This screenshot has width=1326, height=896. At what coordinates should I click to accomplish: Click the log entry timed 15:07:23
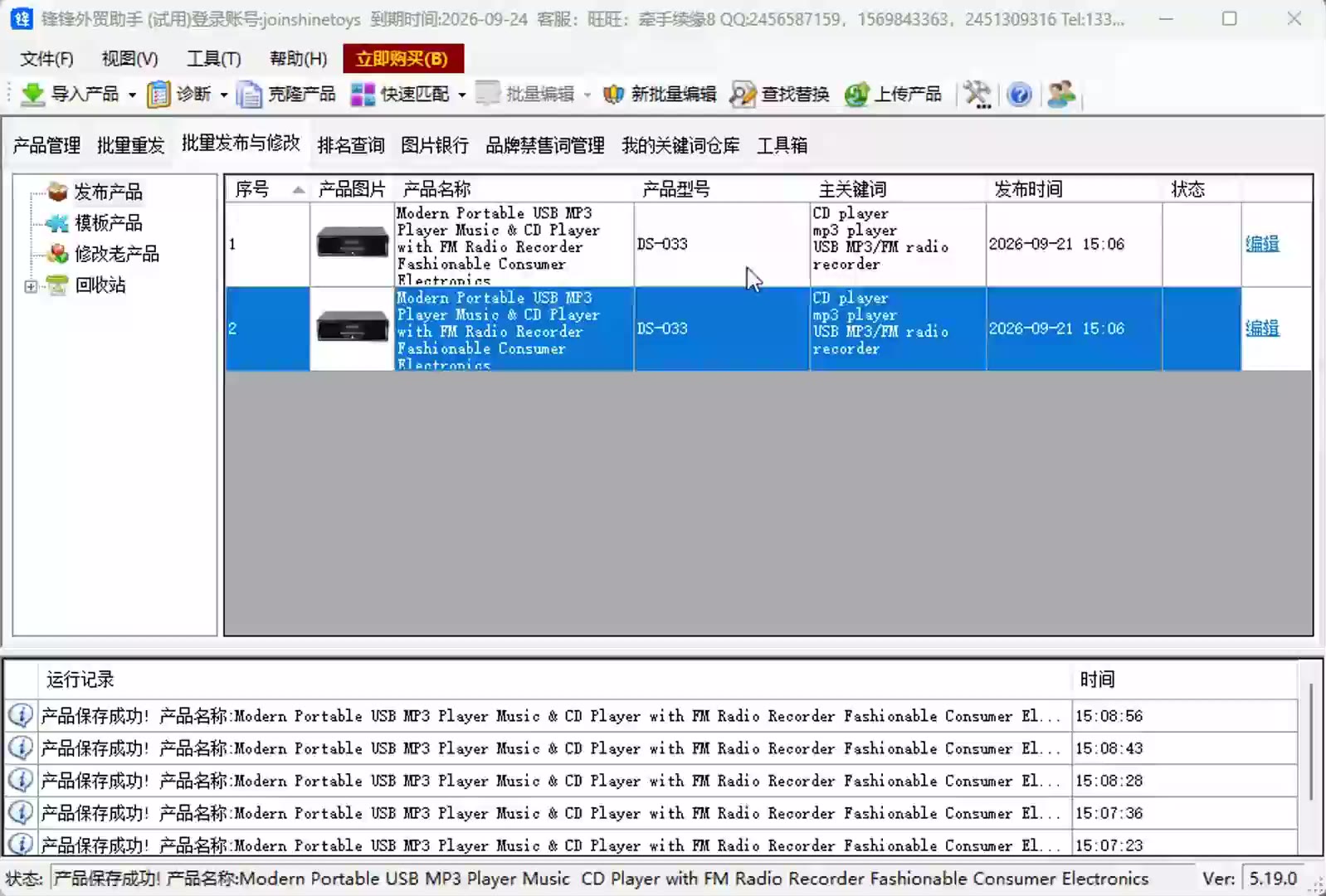pyautogui.click(x=651, y=845)
